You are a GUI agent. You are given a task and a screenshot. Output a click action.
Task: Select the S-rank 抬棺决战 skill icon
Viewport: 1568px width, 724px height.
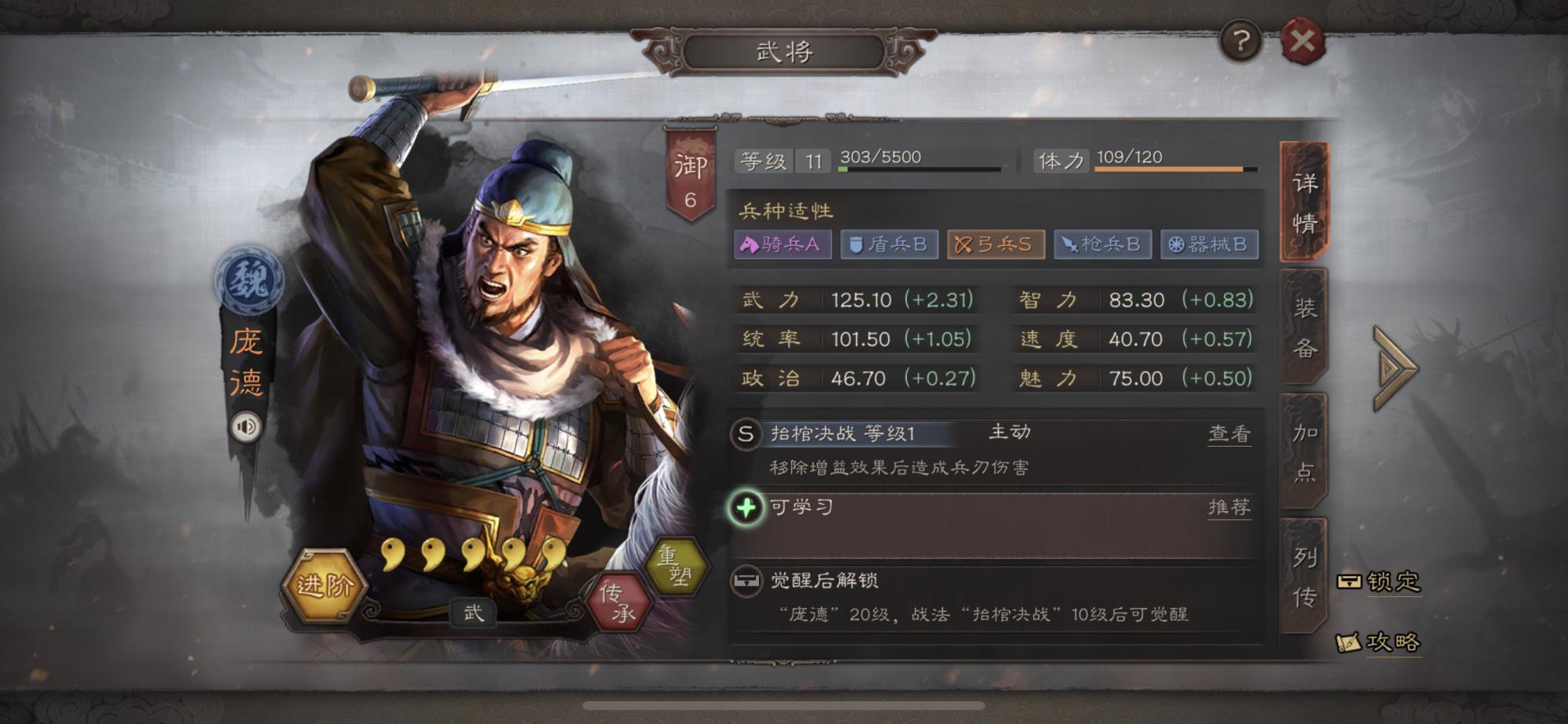(x=746, y=433)
